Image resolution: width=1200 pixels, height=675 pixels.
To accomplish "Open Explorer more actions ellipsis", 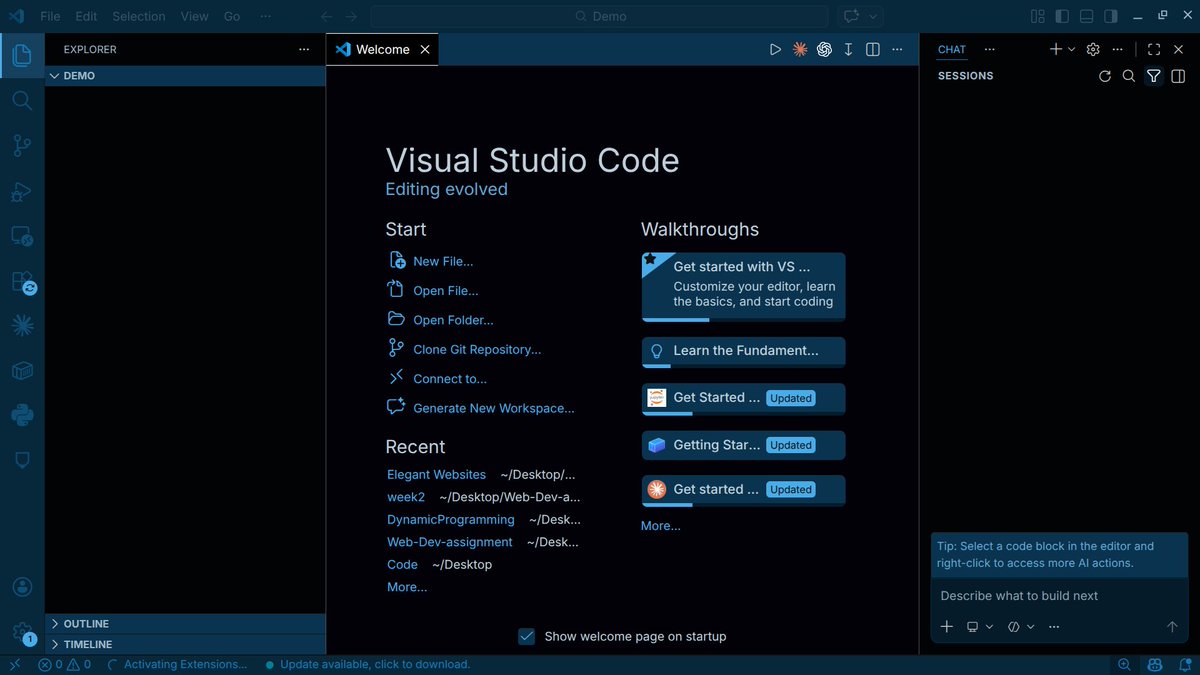I will [304, 49].
